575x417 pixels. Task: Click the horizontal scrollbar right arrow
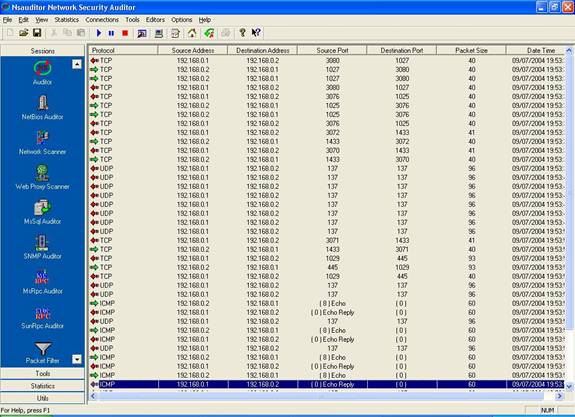pyautogui.click(x=560, y=396)
